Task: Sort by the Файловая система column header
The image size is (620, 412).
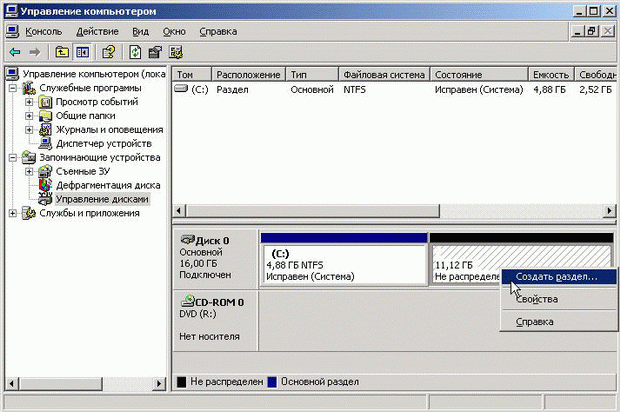Action: [384, 74]
